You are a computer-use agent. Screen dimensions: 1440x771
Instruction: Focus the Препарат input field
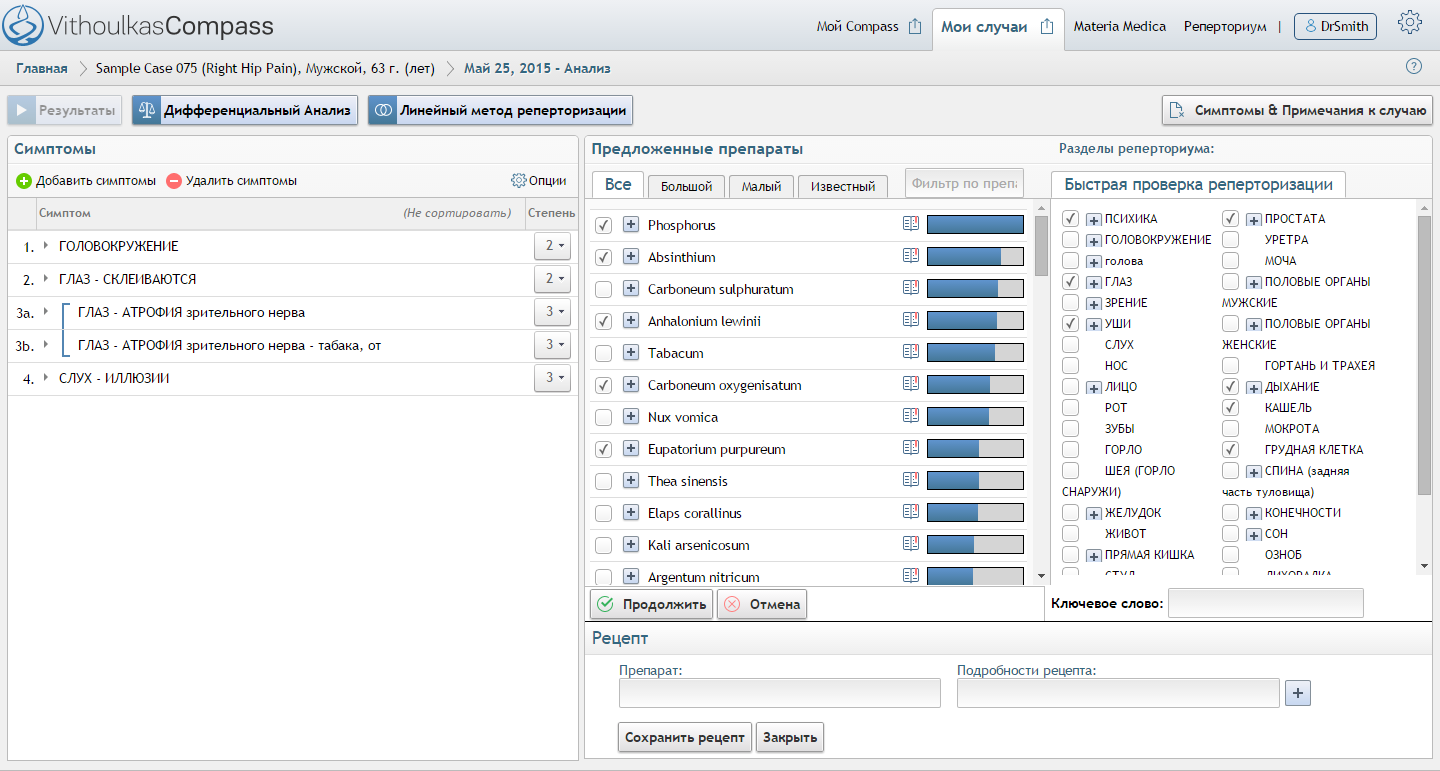click(780, 693)
